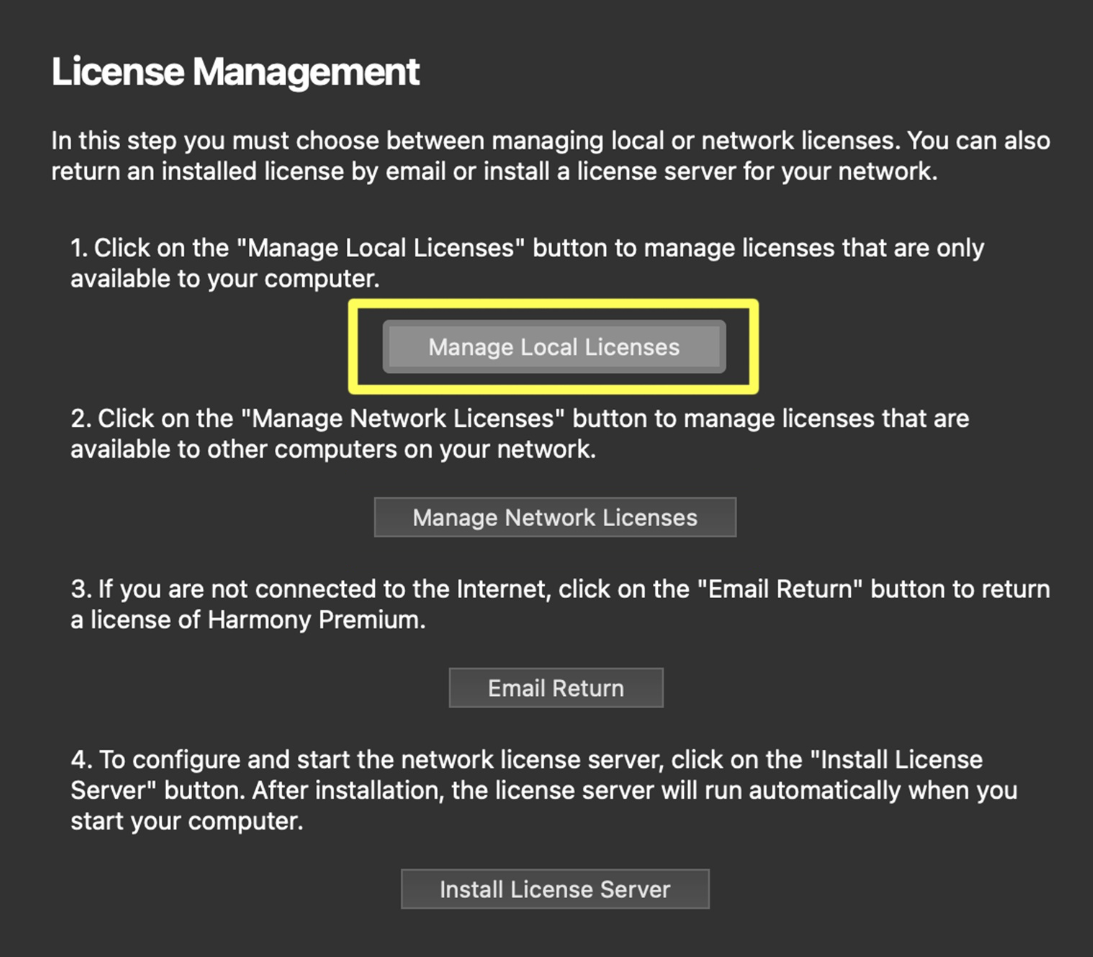Click the yellow highlight rectangle border
1093x957 pixels.
pyautogui.click(x=554, y=301)
